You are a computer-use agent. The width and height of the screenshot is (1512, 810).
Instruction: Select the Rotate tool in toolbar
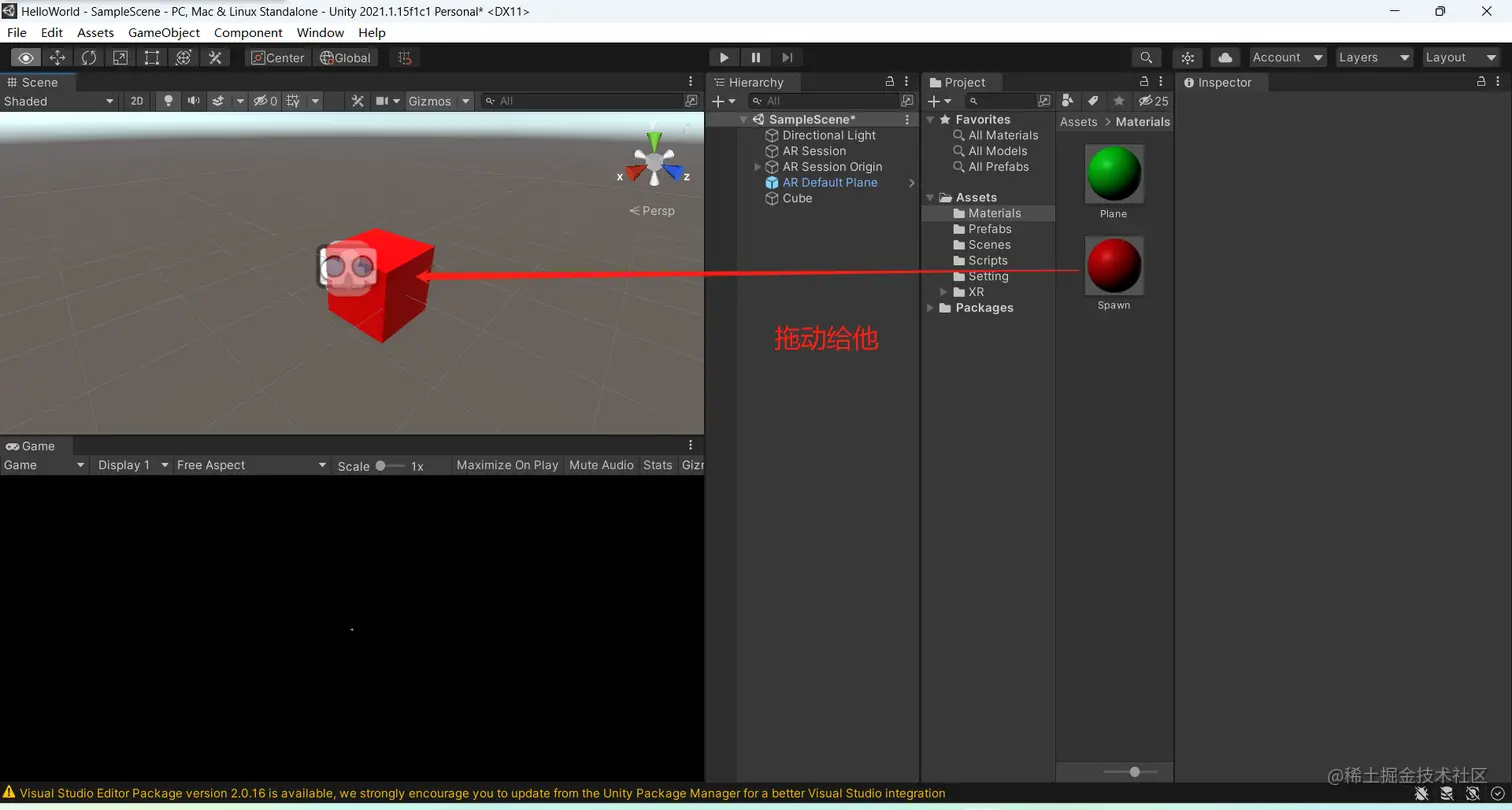(x=89, y=58)
